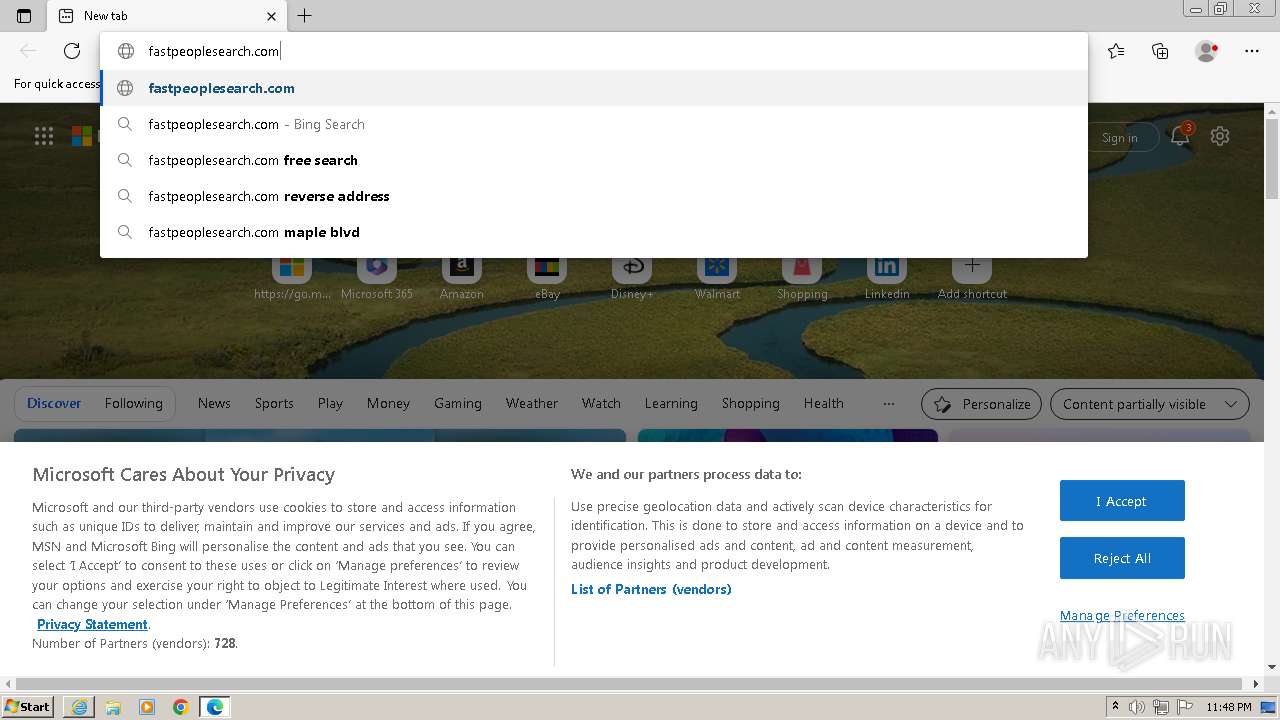
Task: Launch Internet Explorer from taskbar
Action: click(79, 707)
